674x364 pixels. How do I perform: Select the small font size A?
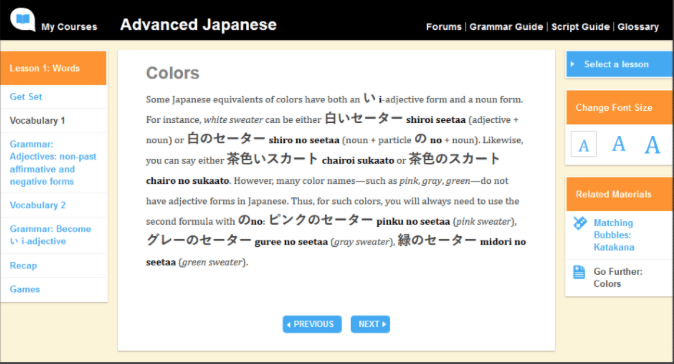583,145
